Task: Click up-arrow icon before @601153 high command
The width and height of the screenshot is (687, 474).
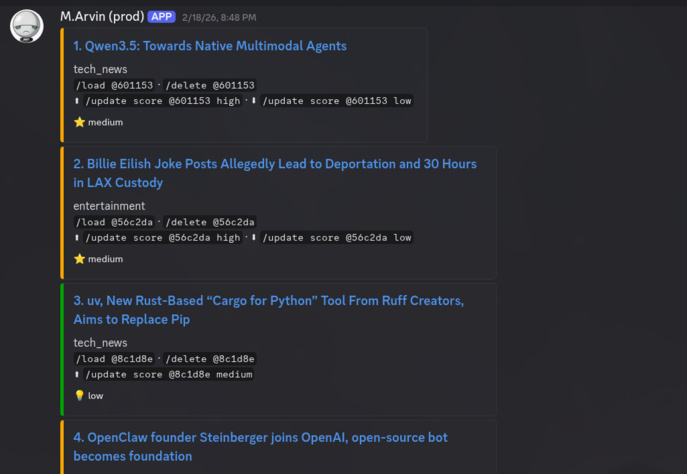Action: pos(78,100)
